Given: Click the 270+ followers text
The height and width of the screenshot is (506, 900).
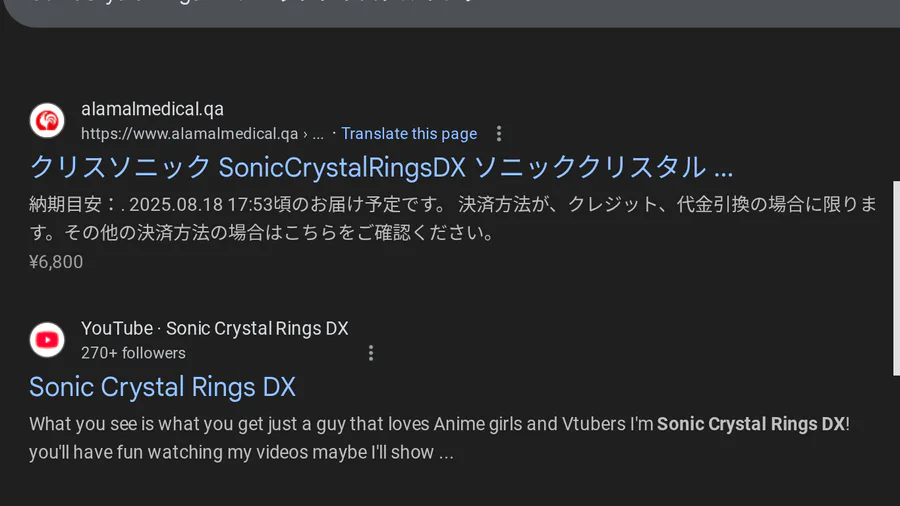Looking at the screenshot, I should [x=133, y=353].
